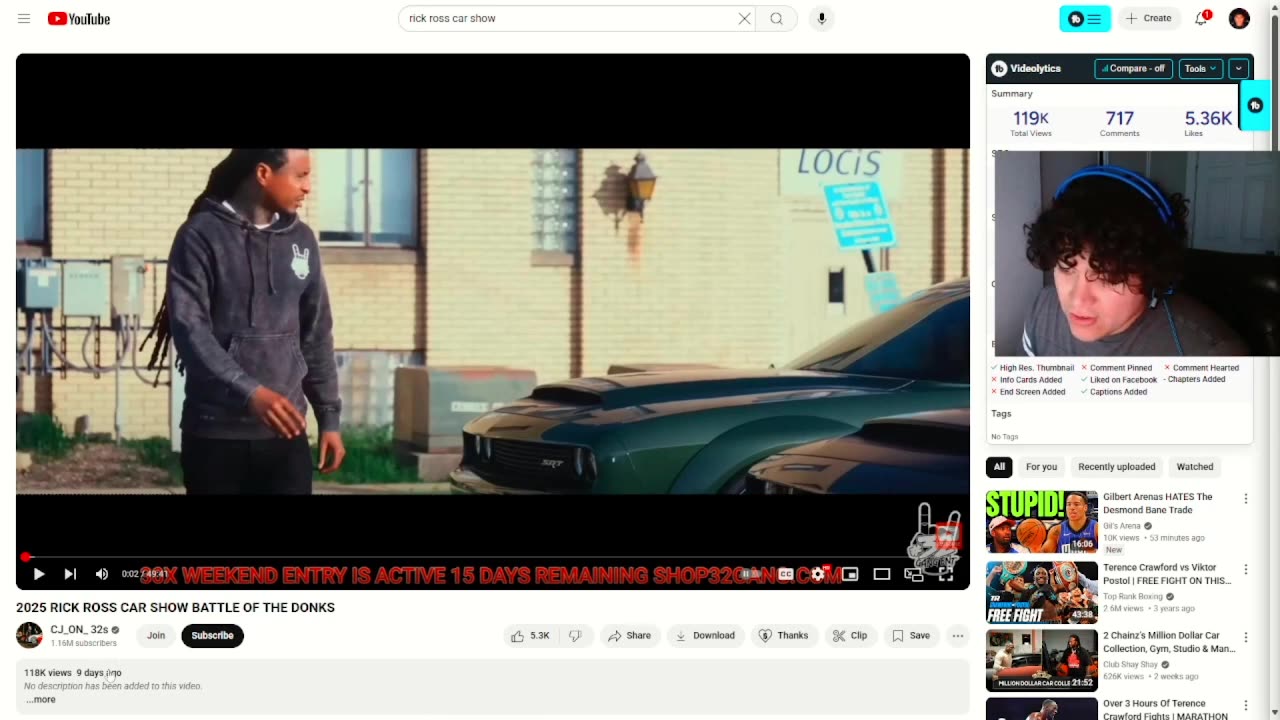Open Gilbert Arenas STUPID thumbnail
Image resolution: width=1280 pixels, height=720 pixels.
tap(1041, 521)
